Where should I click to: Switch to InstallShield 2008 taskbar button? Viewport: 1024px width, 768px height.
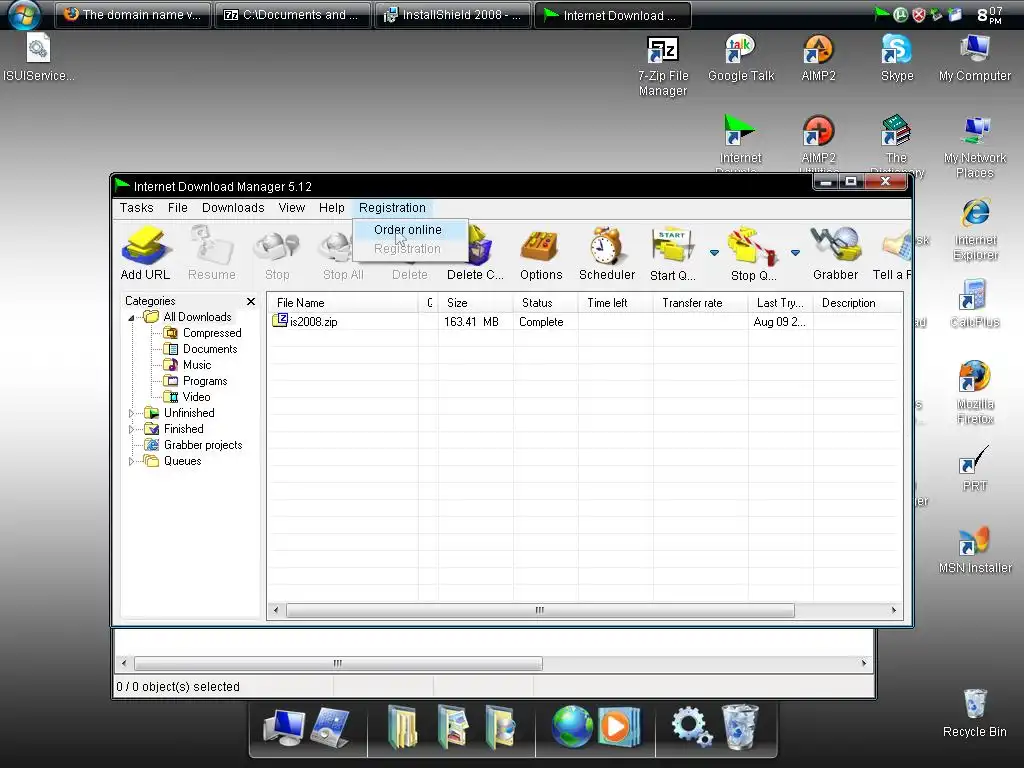click(x=453, y=15)
